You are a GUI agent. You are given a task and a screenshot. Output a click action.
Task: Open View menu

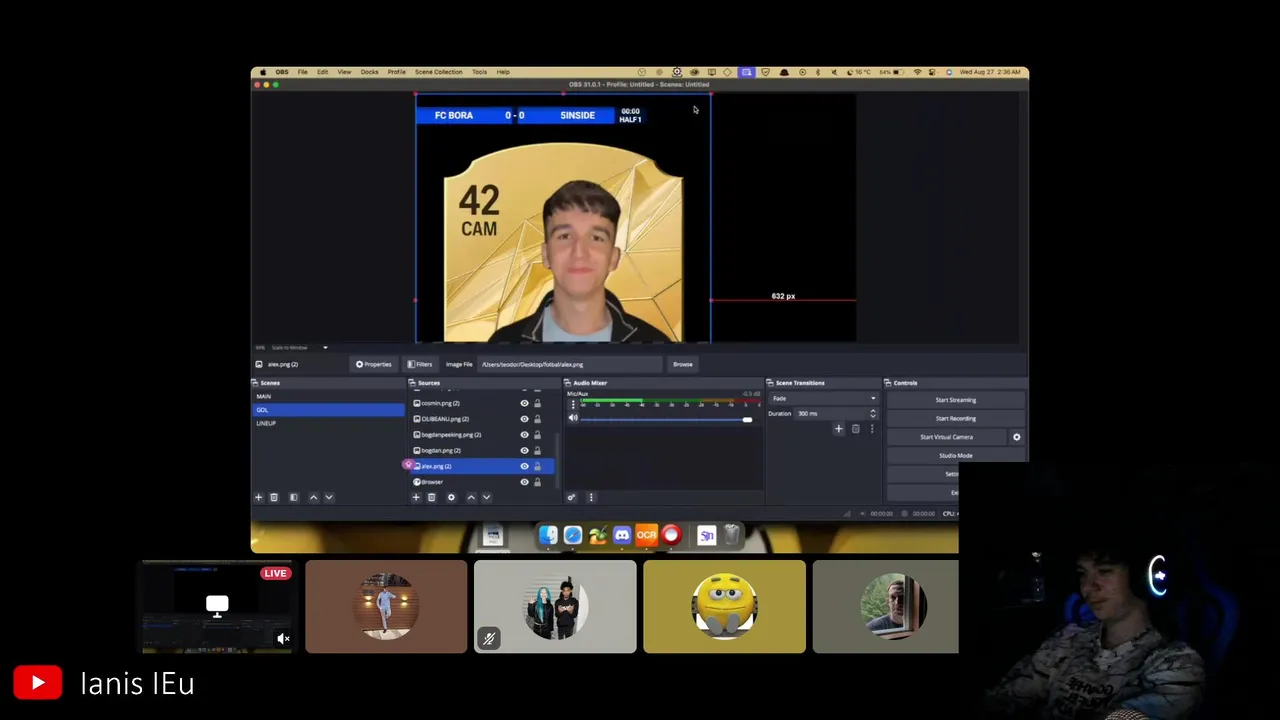tap(344, 72)
